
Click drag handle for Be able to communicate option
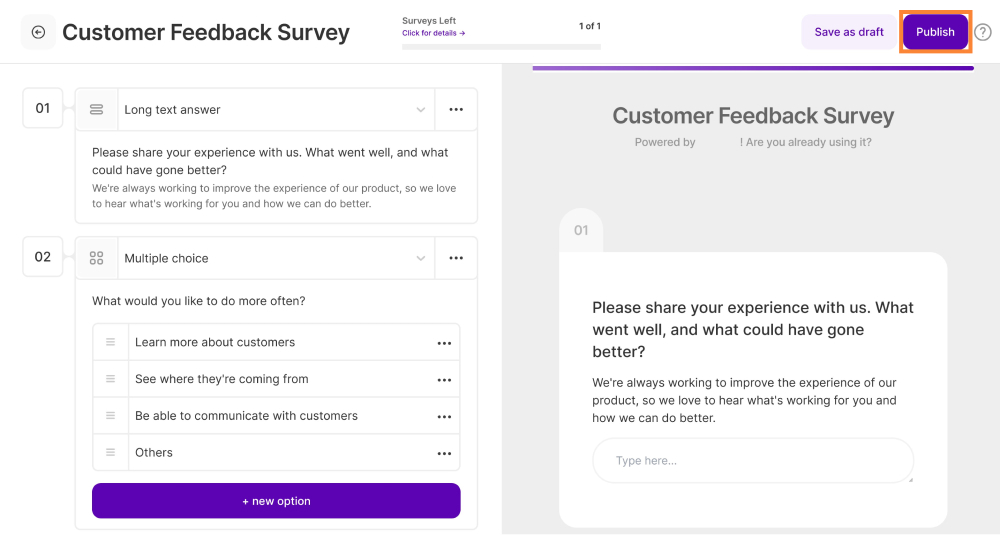[x=111, y=416]
